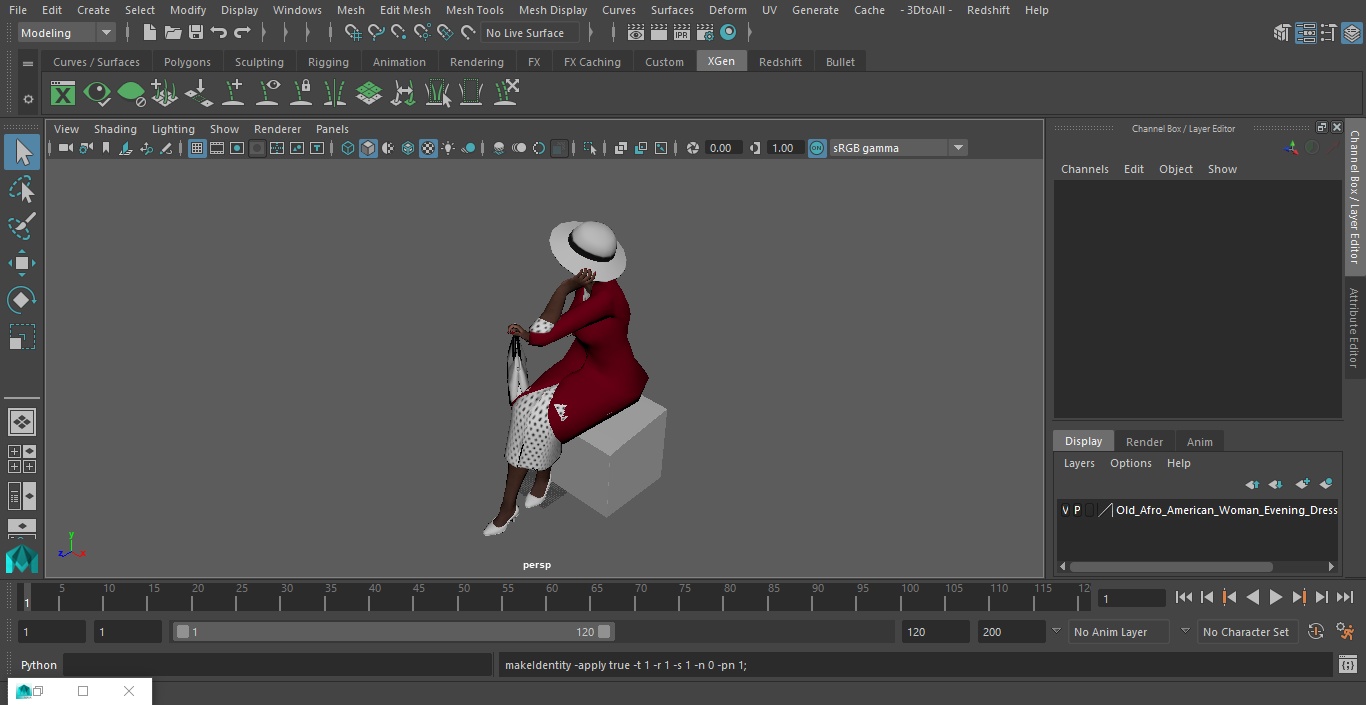The width and height of the screenshot is (1366, 705).
Task: Toggle the P playback box of the layer
Action: point(1077,510)
